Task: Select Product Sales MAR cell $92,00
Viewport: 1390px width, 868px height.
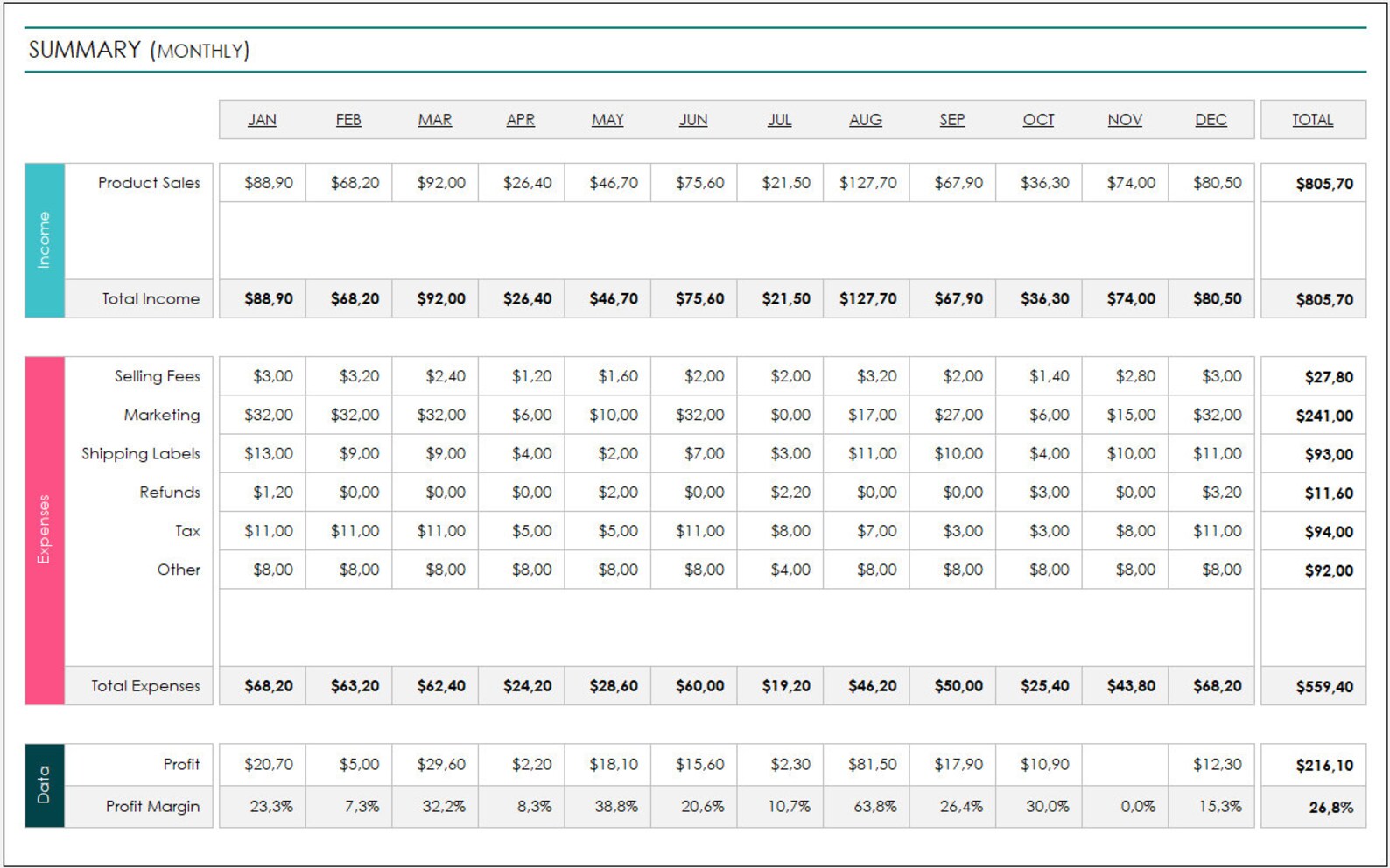Action: click(x=435, y=183)
